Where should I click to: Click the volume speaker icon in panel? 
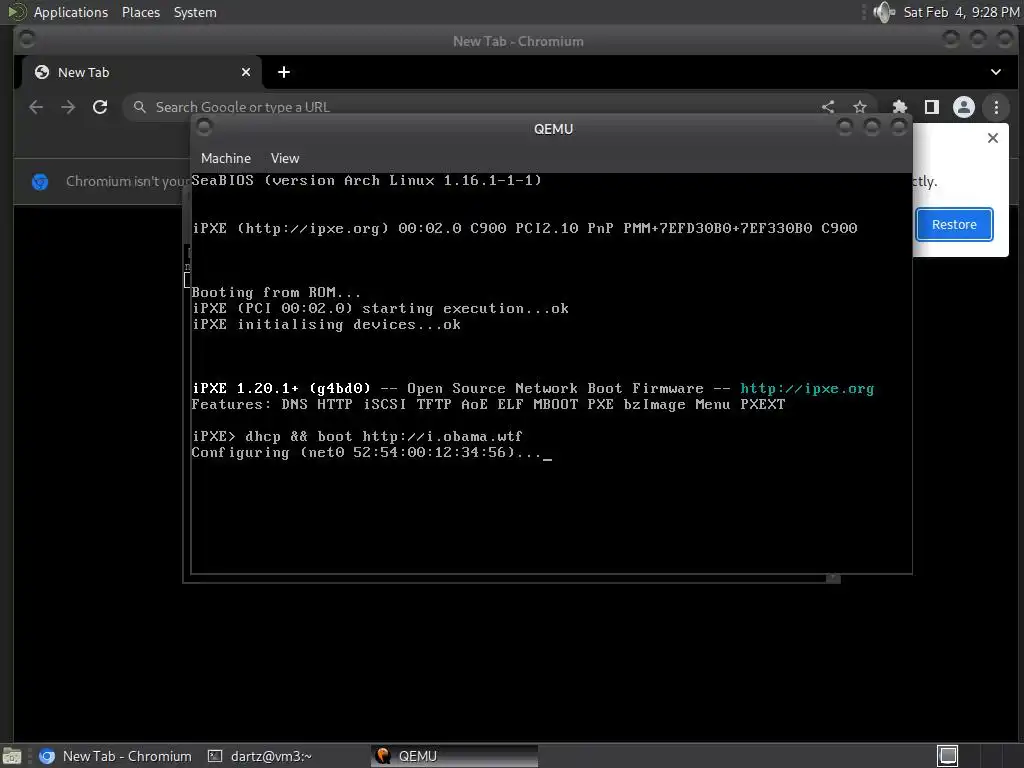(x=884, y=12)
